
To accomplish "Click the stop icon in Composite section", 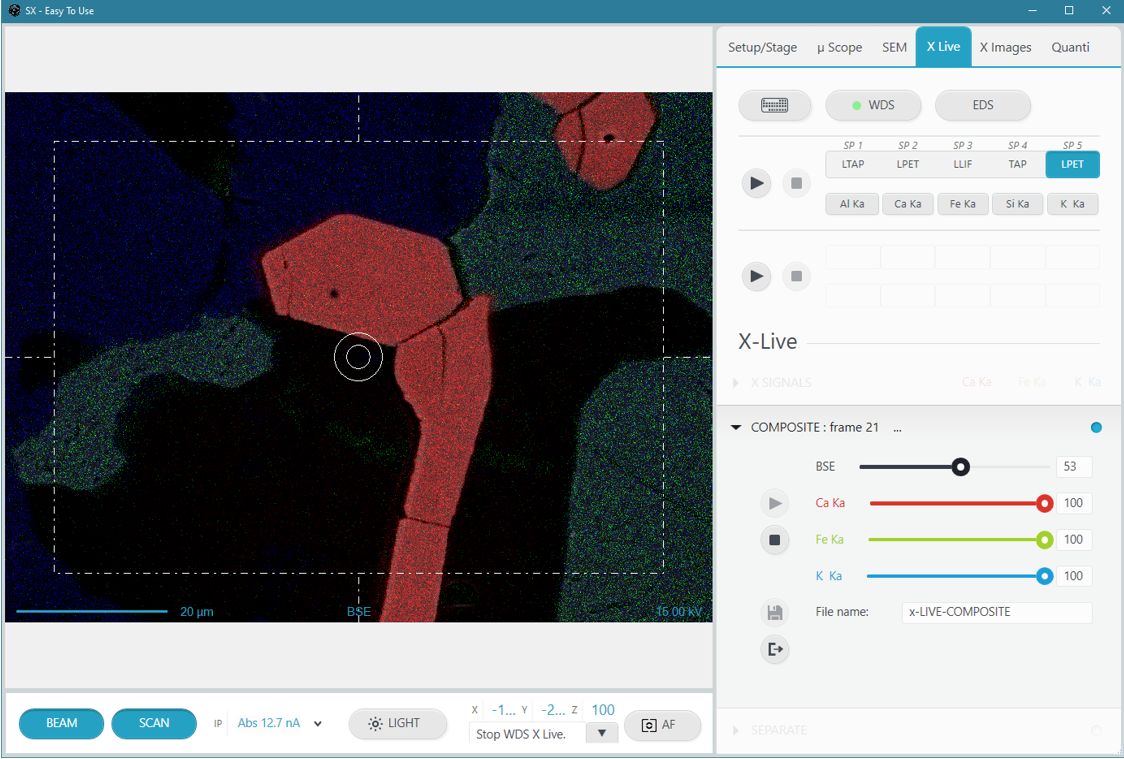I will pyautogui.click(x=774, y=540).
